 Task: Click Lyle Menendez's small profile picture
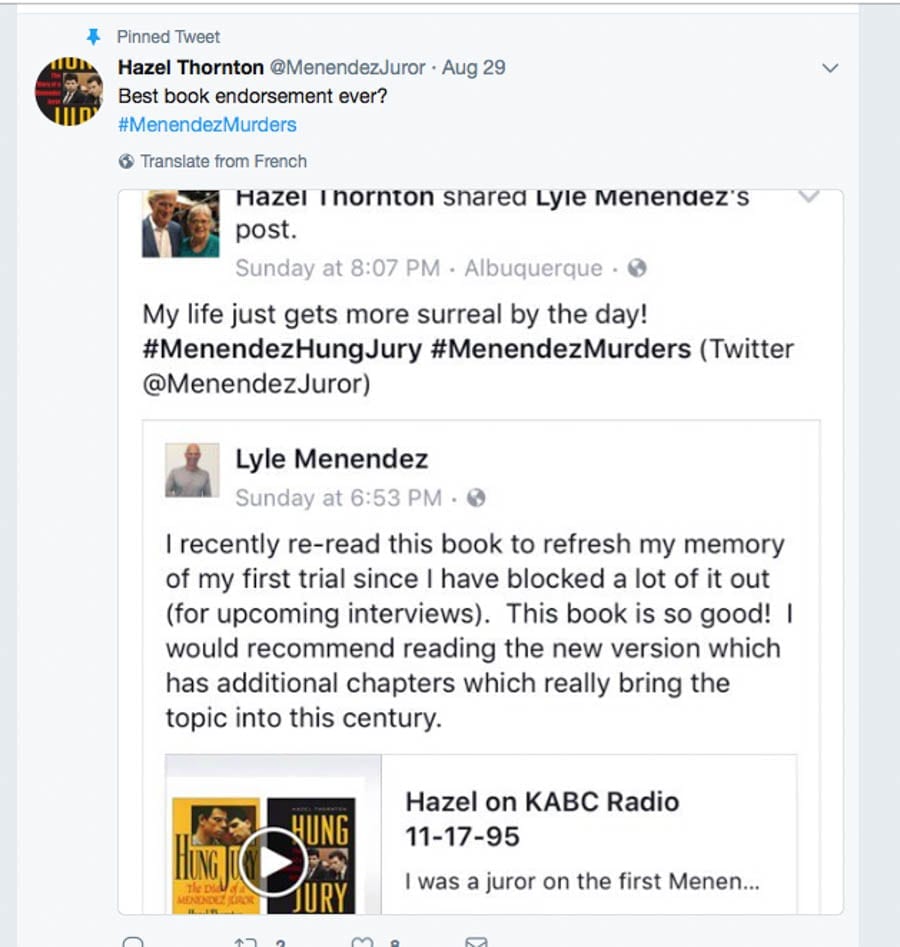tap(190, 470)
